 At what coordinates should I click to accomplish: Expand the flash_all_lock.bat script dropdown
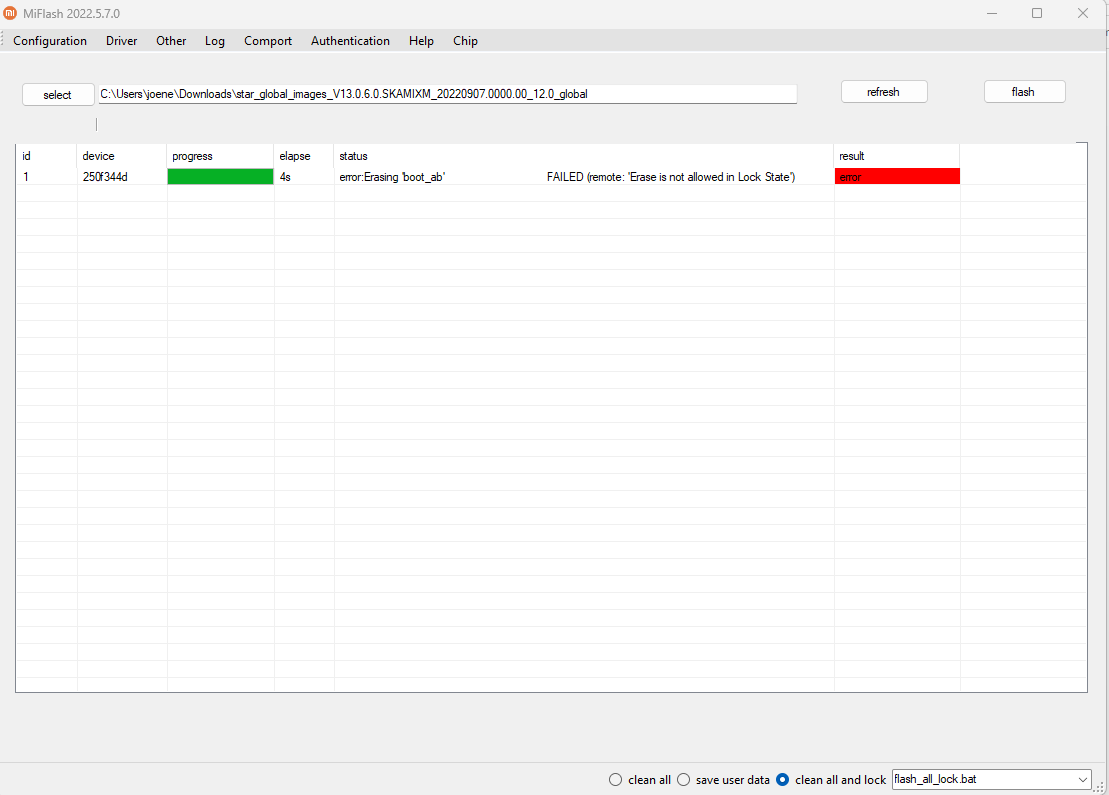(x=1082, y=779)
